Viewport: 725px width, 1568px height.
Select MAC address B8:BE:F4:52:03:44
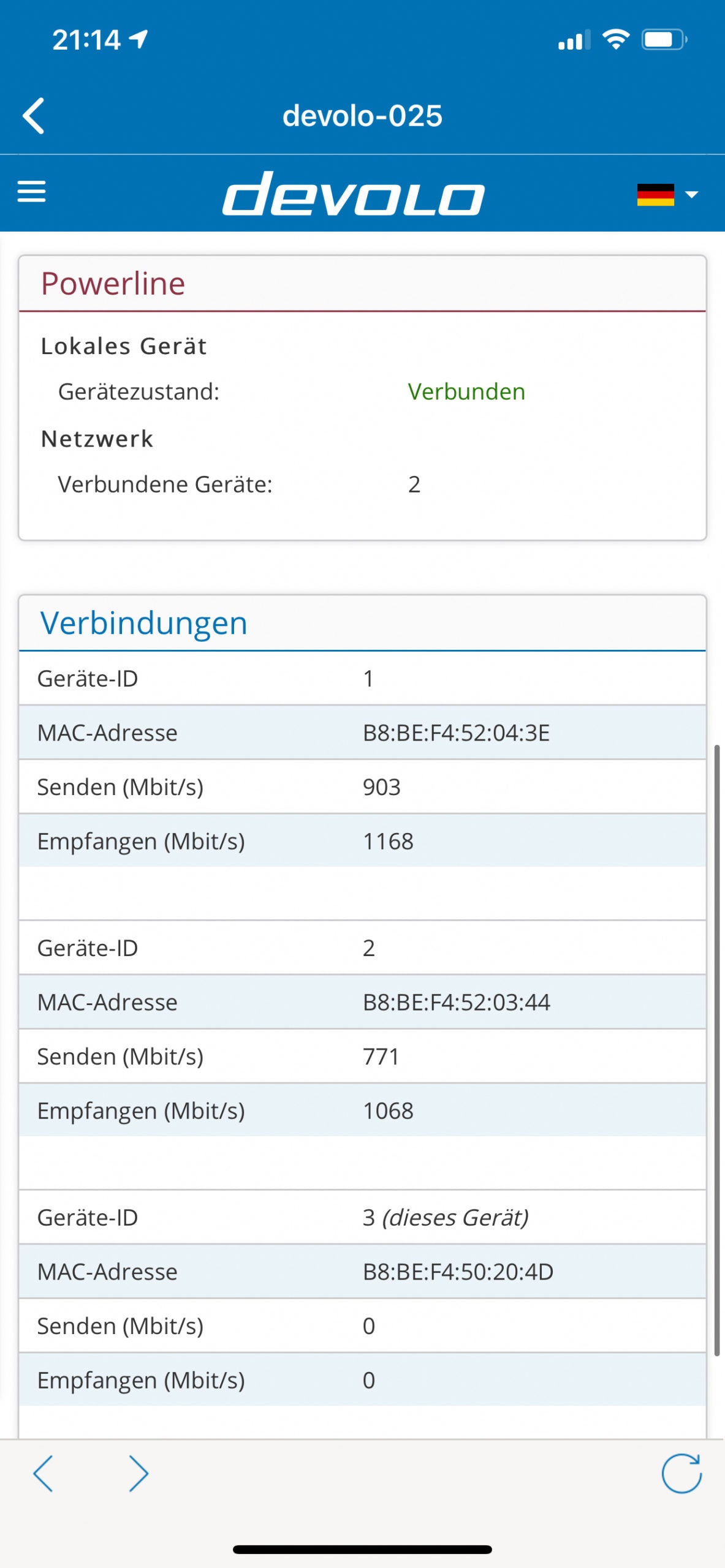(x=457, y=1002)
